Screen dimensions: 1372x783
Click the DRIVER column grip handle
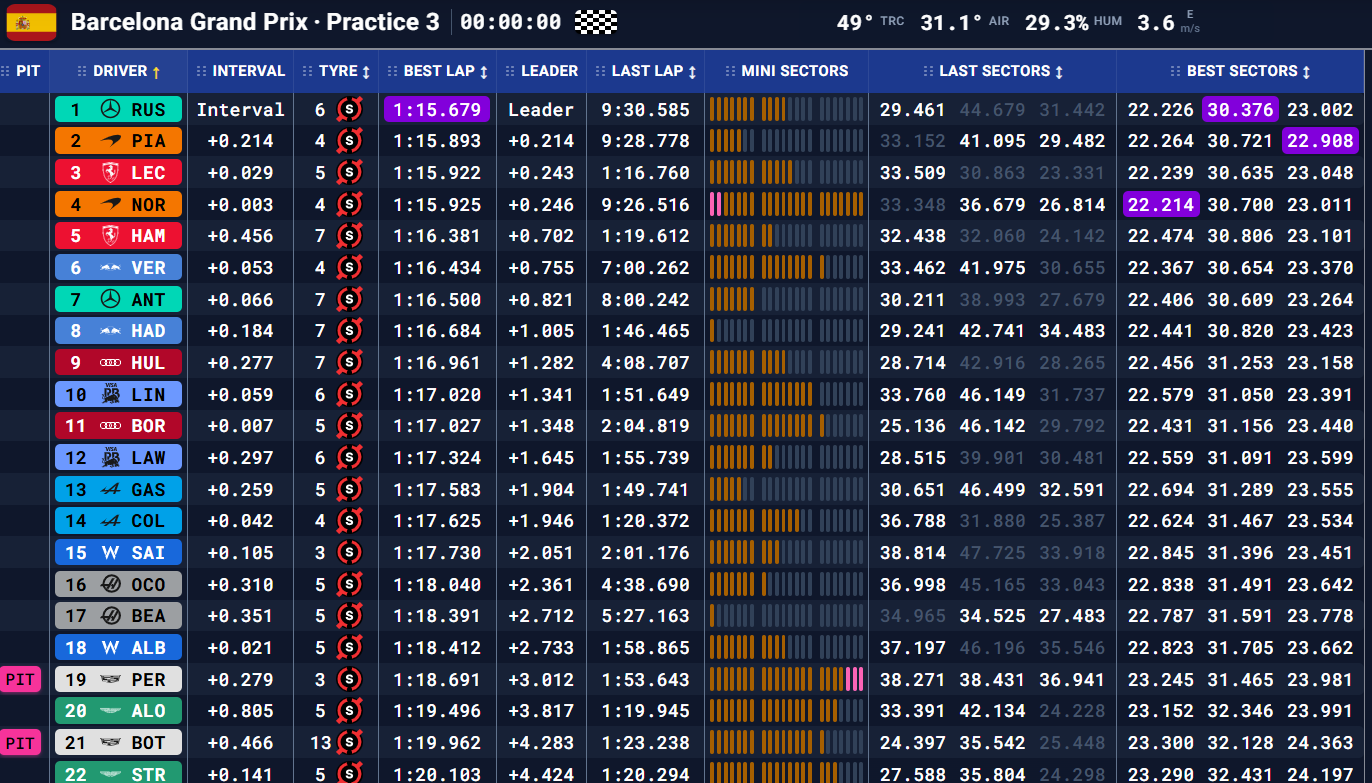pos(83,71)
